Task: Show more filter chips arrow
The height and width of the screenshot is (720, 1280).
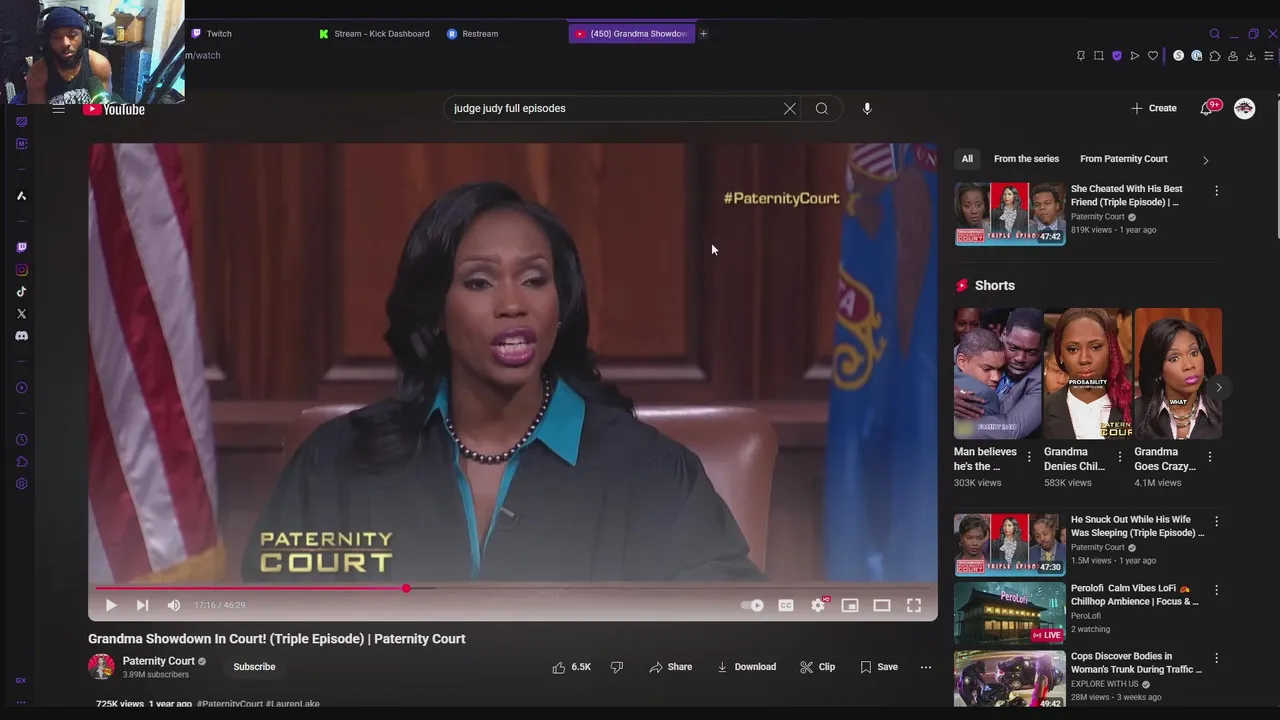Action: [1205, 160]
